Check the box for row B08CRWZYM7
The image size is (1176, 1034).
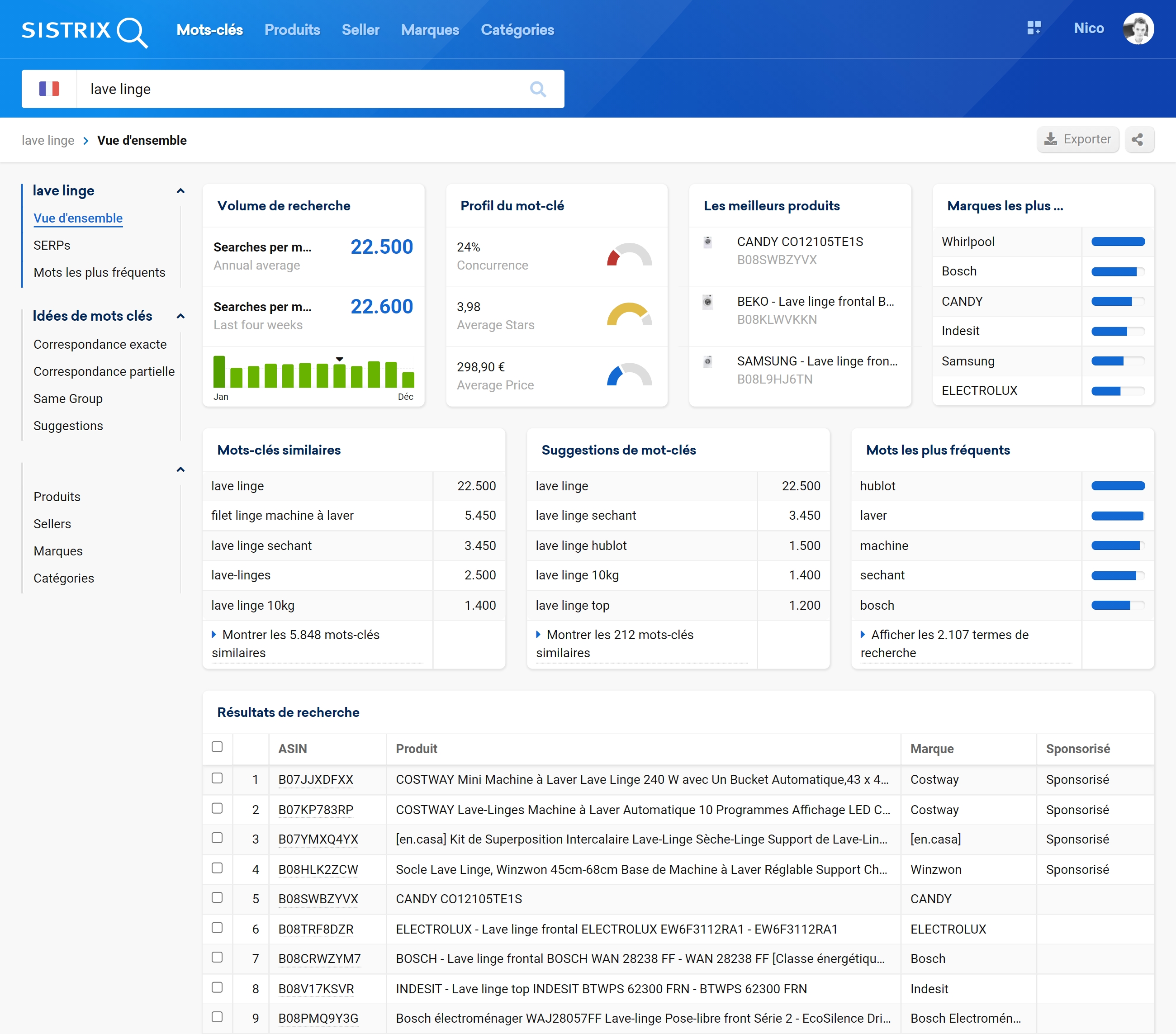click(217, 958)
